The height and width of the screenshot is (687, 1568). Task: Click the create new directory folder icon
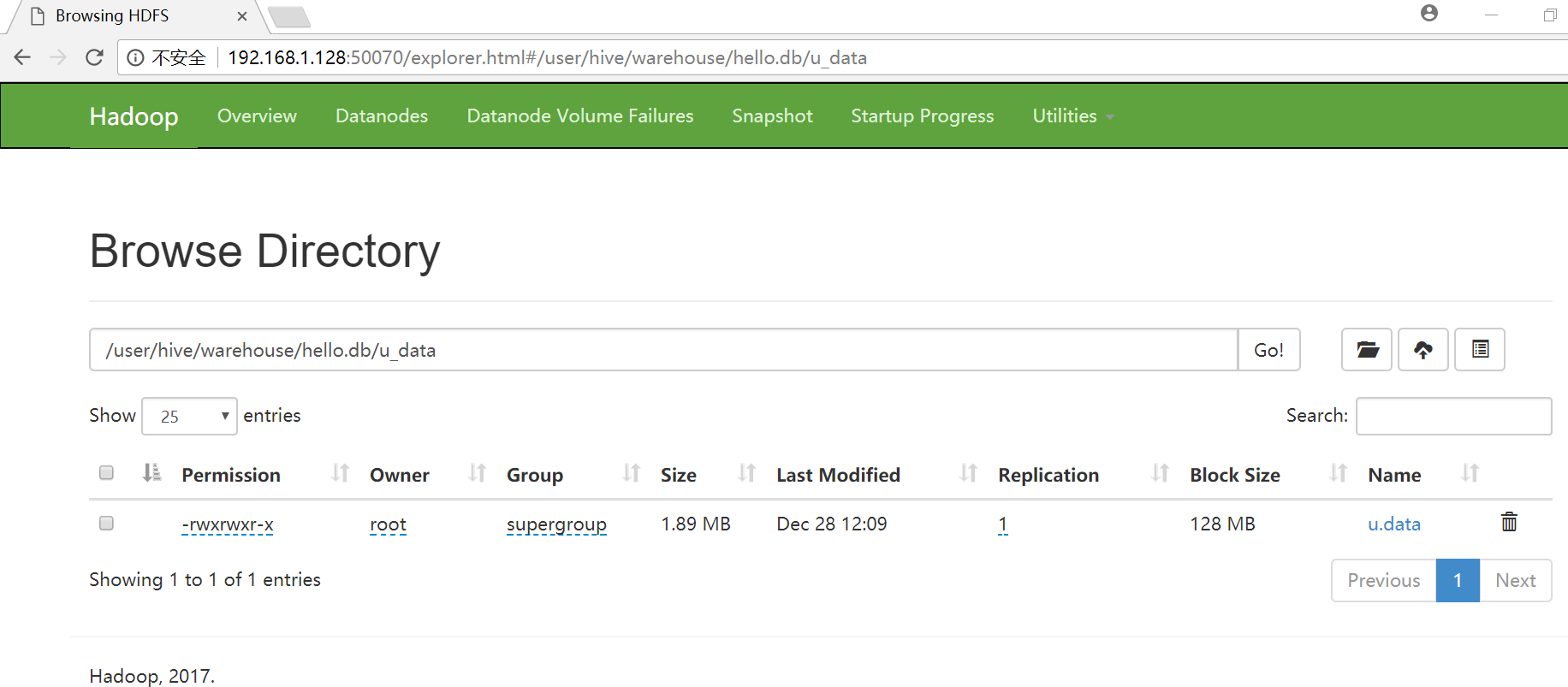pyautogui.click(x=1367, y=350)
